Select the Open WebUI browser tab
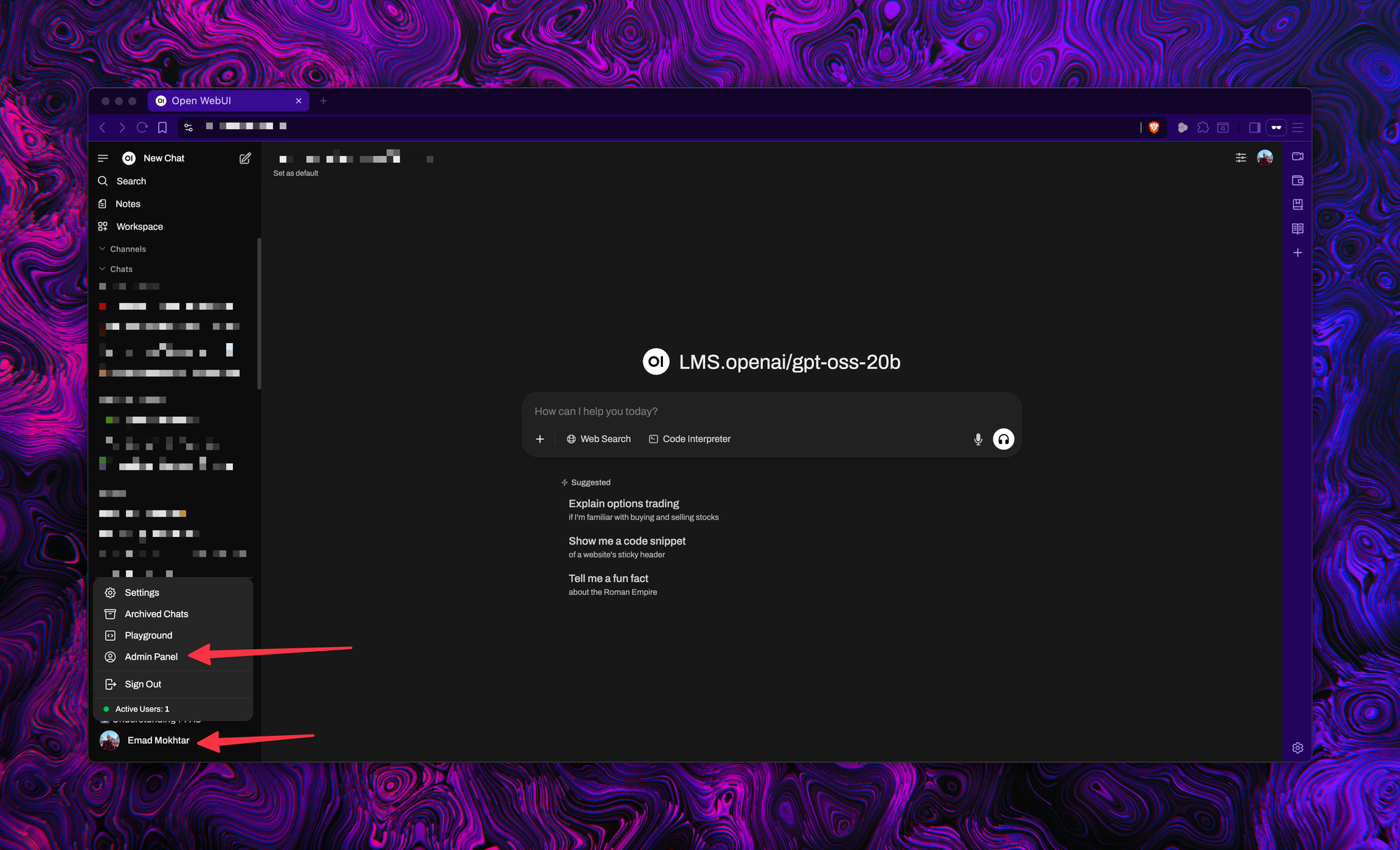This screenshot has height=850, width=1400. [228, 101]
